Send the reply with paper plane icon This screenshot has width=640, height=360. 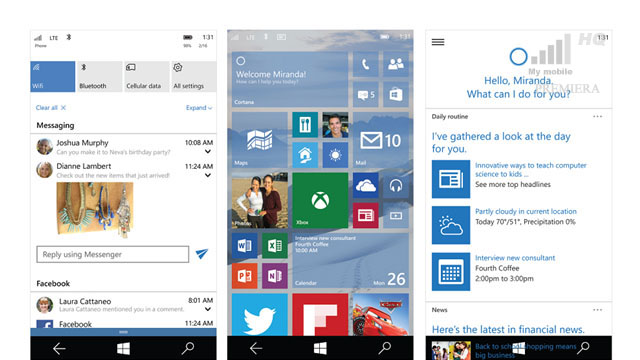(202, 254)
